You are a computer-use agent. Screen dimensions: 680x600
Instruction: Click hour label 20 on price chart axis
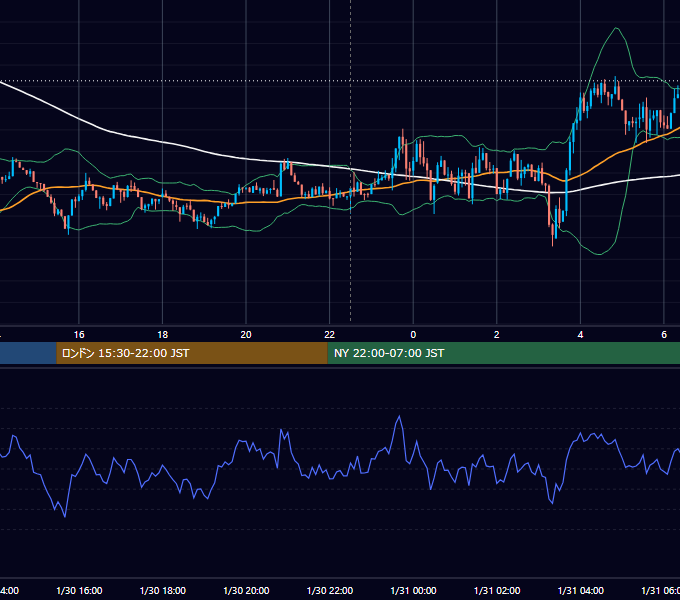click(x=246, y=334)
